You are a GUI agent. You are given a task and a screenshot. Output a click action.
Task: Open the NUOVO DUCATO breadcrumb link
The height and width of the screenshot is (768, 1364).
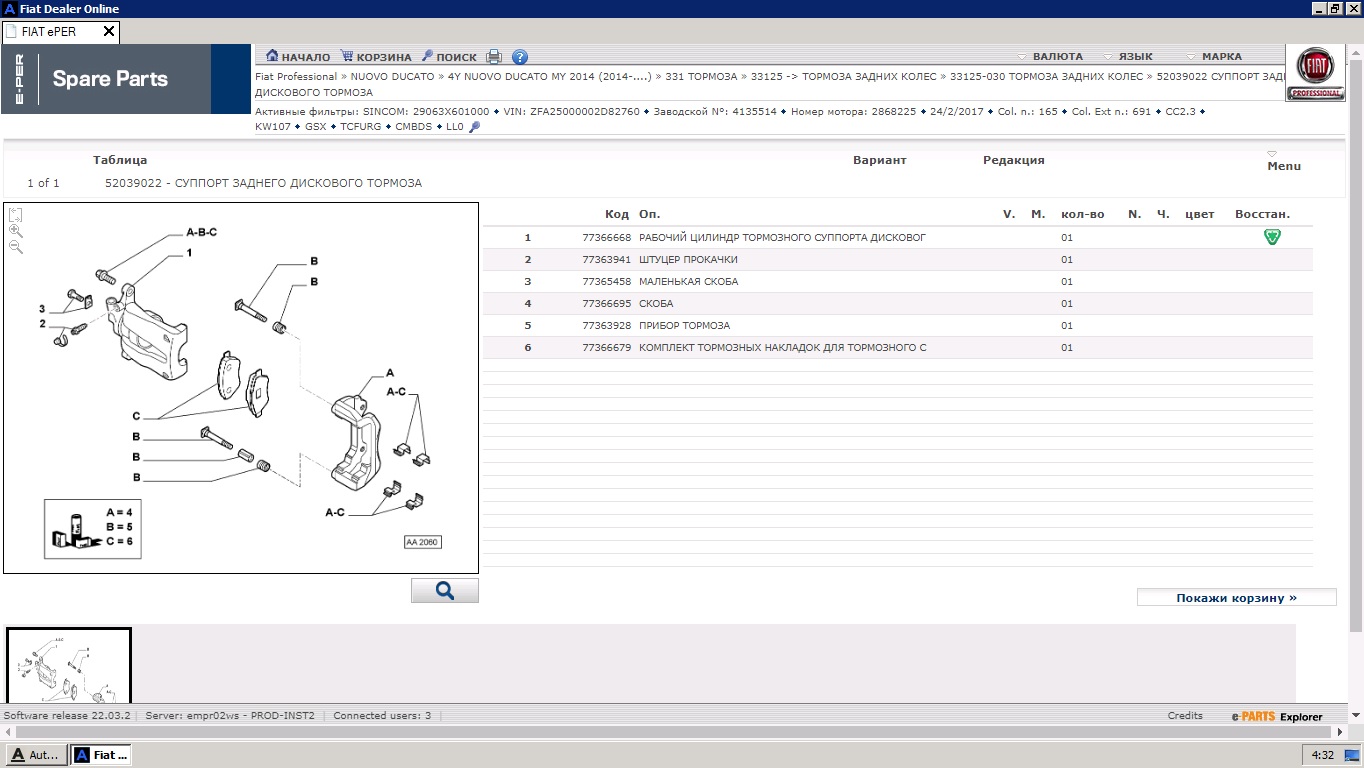tap(392, 76)
